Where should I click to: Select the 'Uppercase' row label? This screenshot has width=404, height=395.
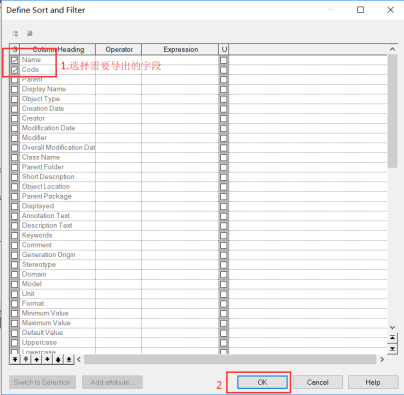pos(39,343)
